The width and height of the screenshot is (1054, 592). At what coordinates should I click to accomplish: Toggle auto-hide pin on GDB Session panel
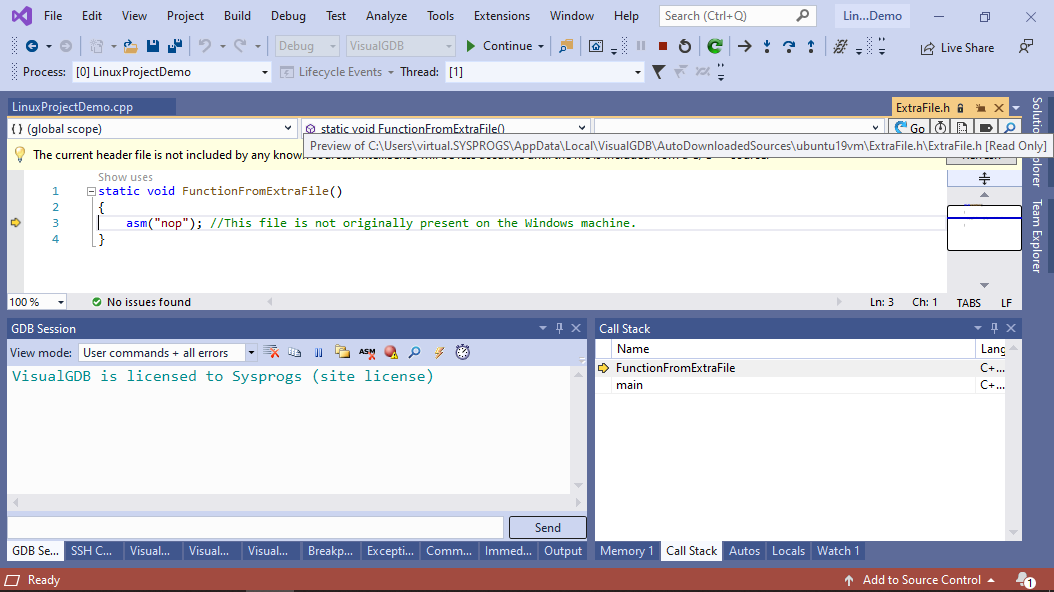point(559,328)
